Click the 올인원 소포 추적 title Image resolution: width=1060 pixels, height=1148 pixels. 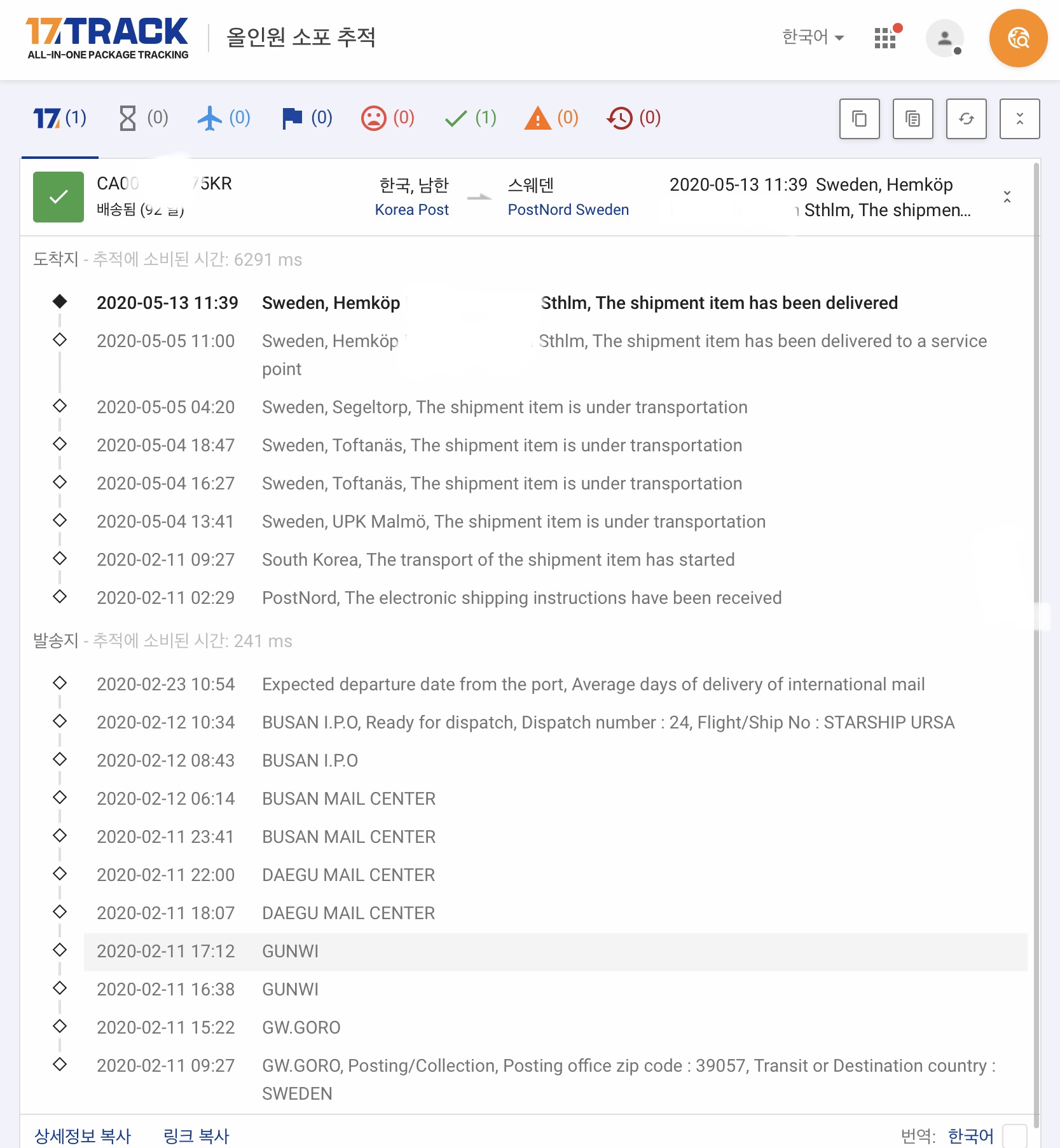(x=301, y=38)
